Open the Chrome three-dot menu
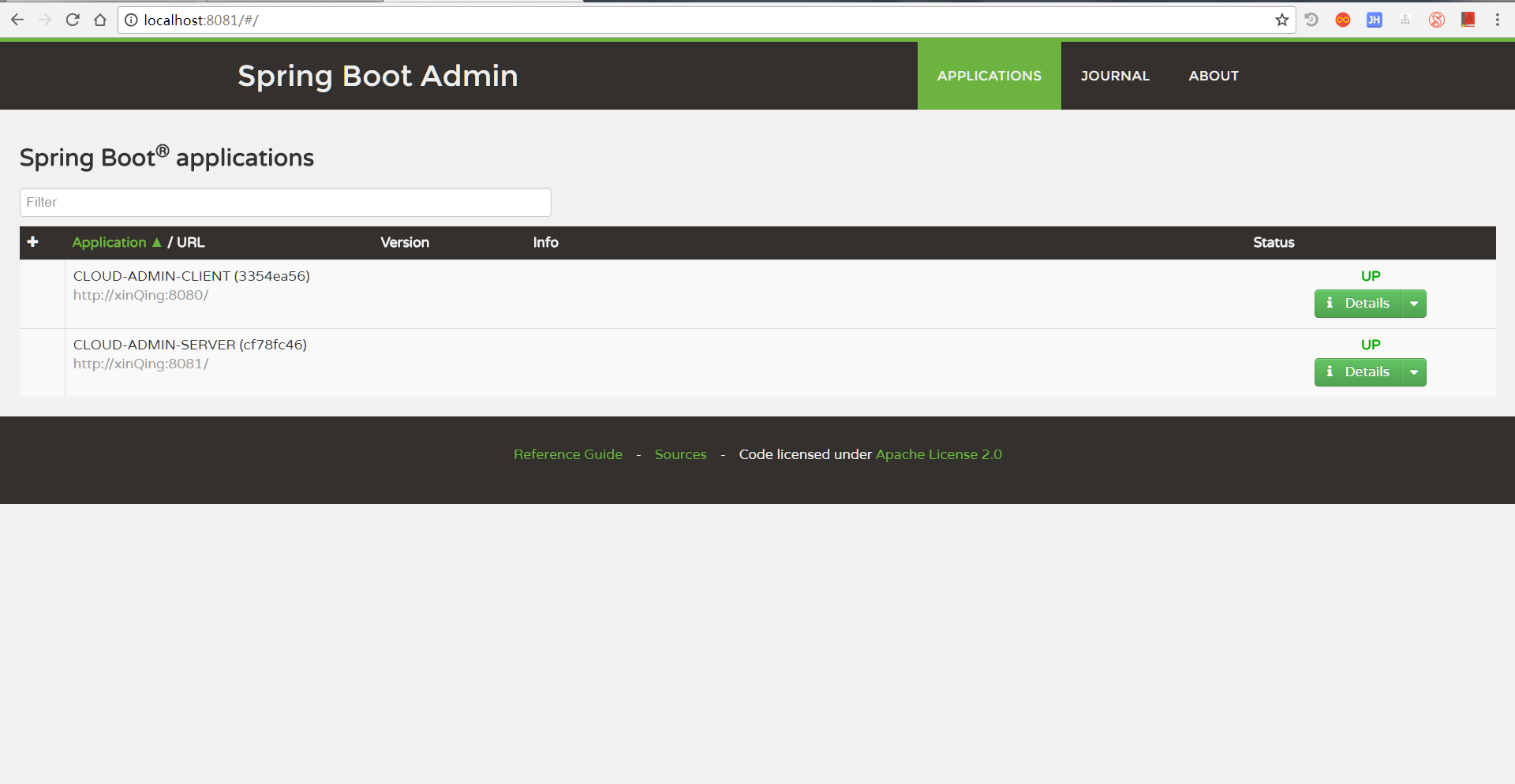This screenshot has height=784, width=1515. coord(1497,20)
